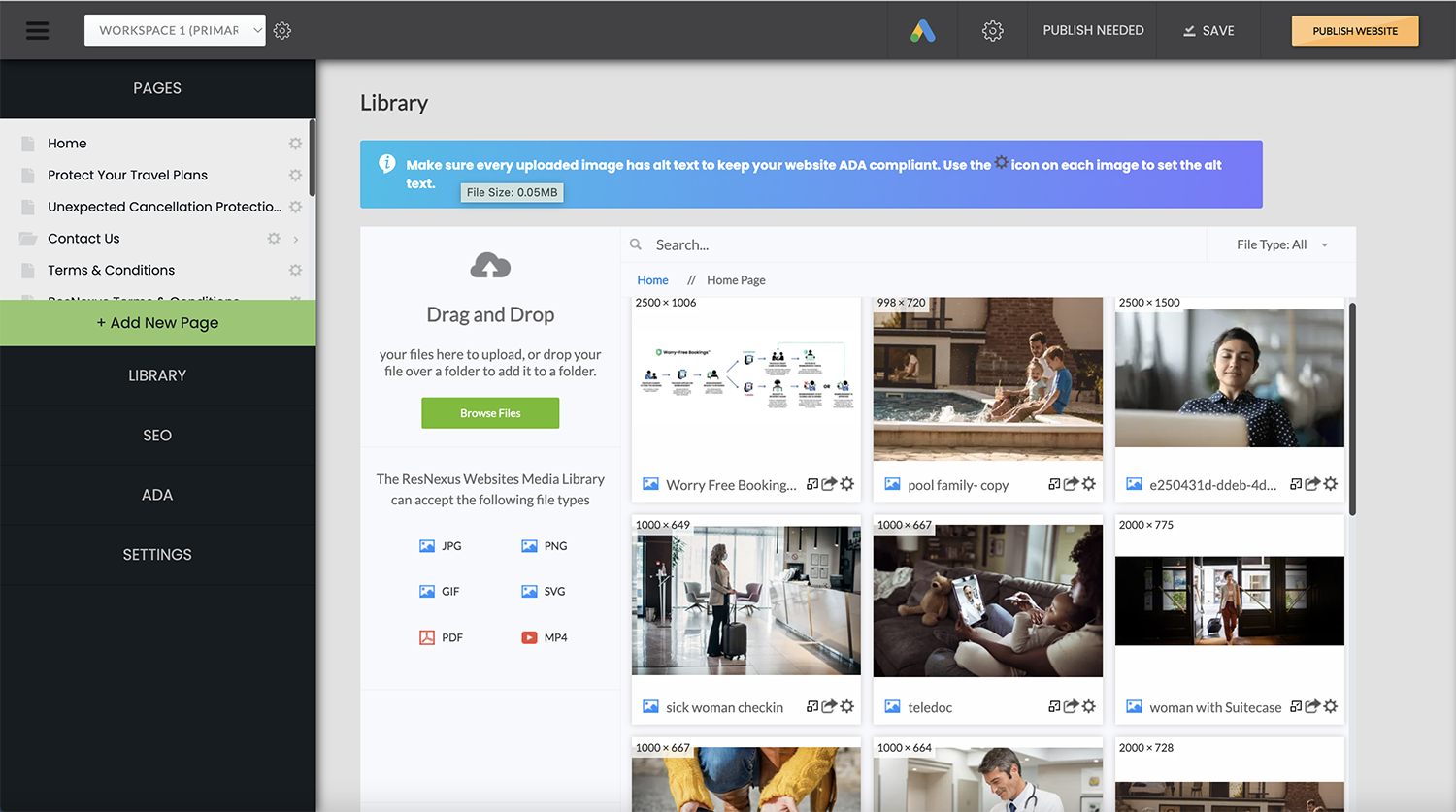Click the MP4 file type label

(x=555, y=638)
